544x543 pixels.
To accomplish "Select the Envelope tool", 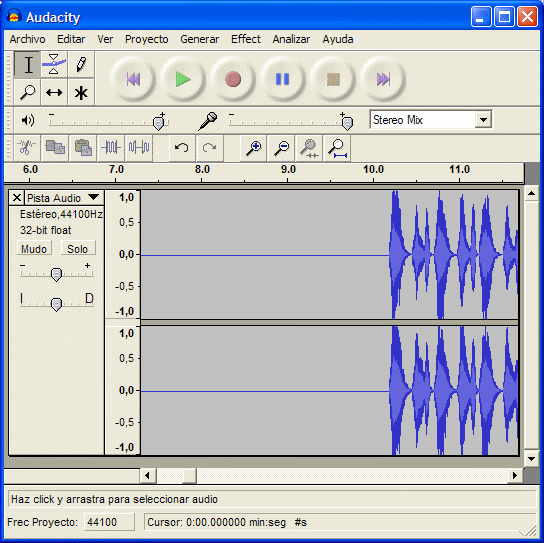I will (54, 64).
